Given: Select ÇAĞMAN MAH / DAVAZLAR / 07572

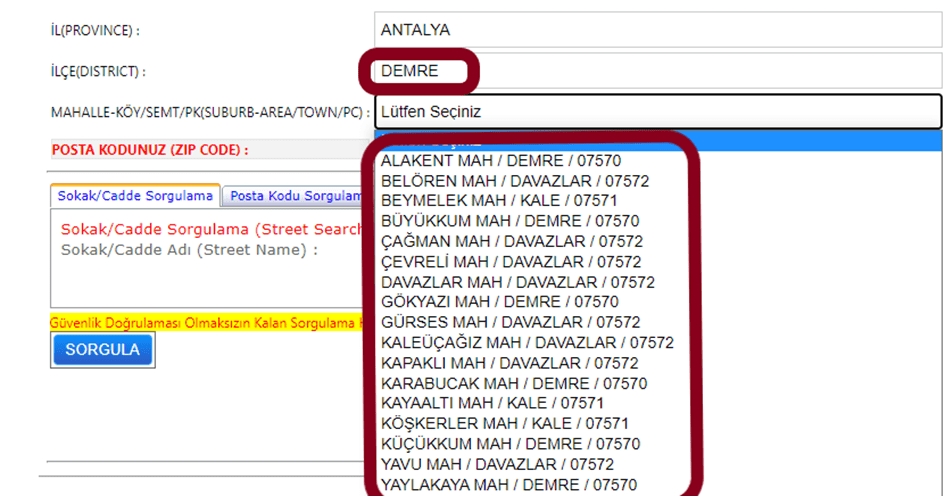Looking at the screenshot, I should pos(511,241).
